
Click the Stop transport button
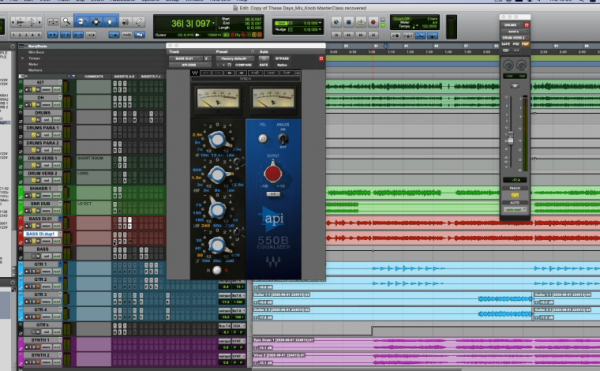click(348, 23)
